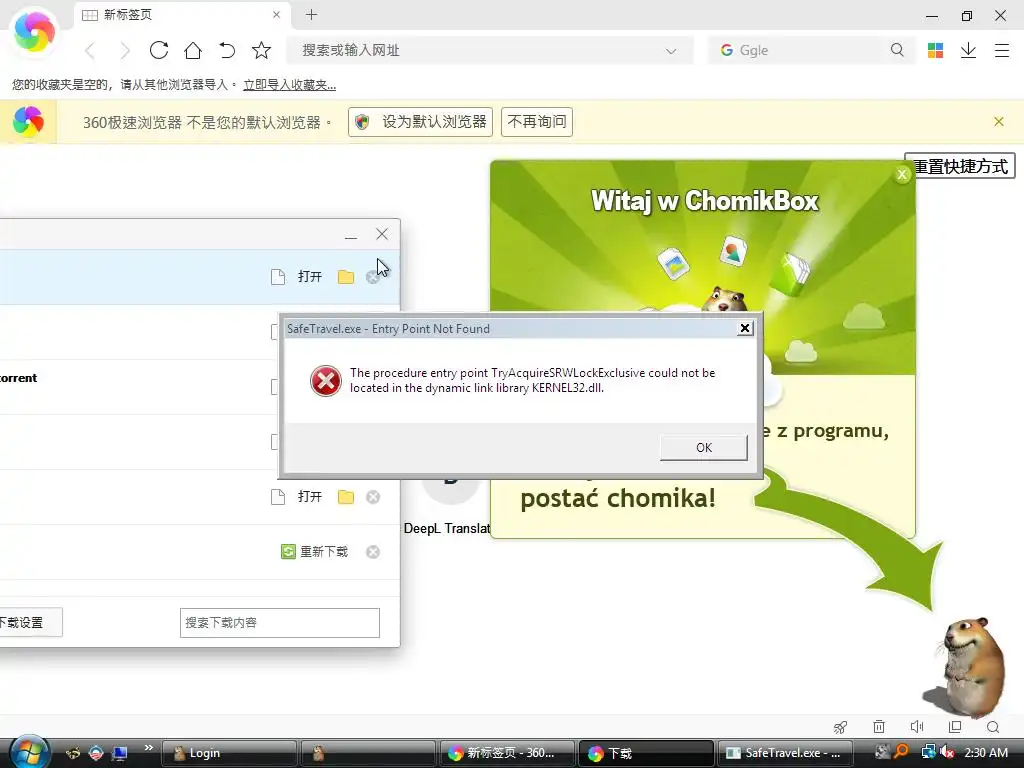Close the Entry Point Not Found dialog
This screenshot has height=768, width=1024.
point(744,328)
